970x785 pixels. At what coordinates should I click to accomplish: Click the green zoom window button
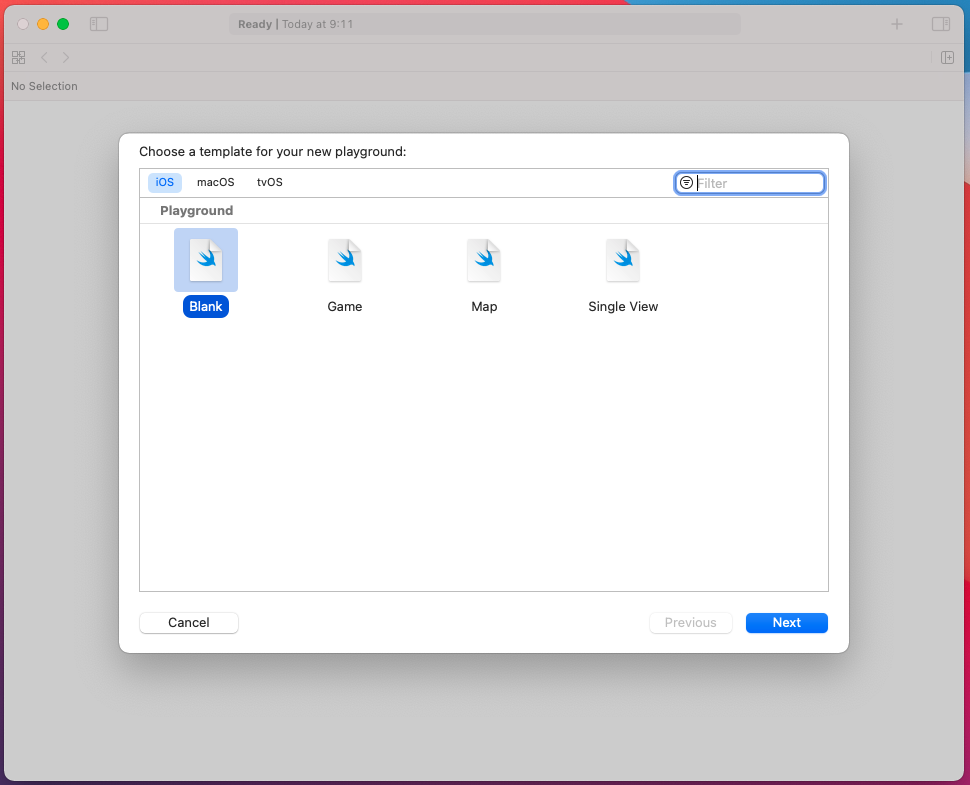(63, 24)
